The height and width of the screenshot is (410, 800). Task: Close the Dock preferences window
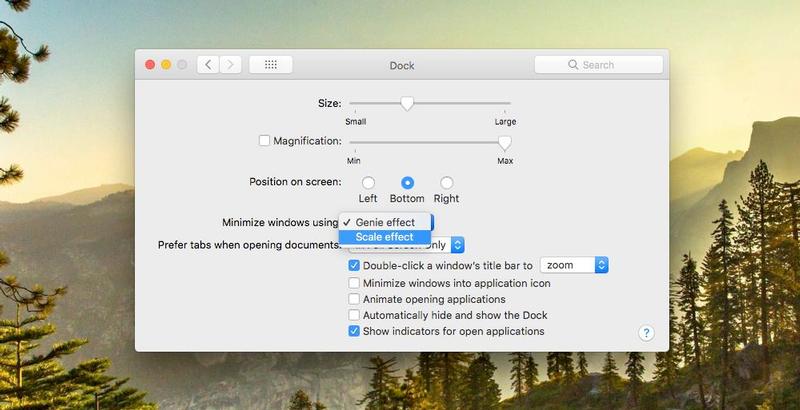tap(150, 65)
